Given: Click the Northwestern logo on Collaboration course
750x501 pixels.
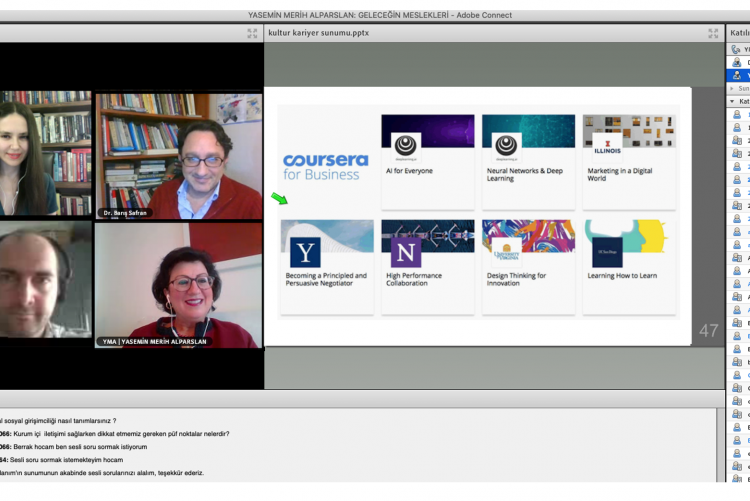Looking at the screenshot, I should pos(406,252).
